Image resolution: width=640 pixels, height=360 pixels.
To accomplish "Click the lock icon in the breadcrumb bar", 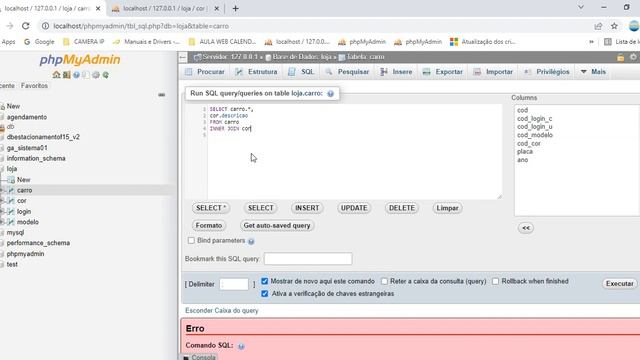I will point(620,57).
